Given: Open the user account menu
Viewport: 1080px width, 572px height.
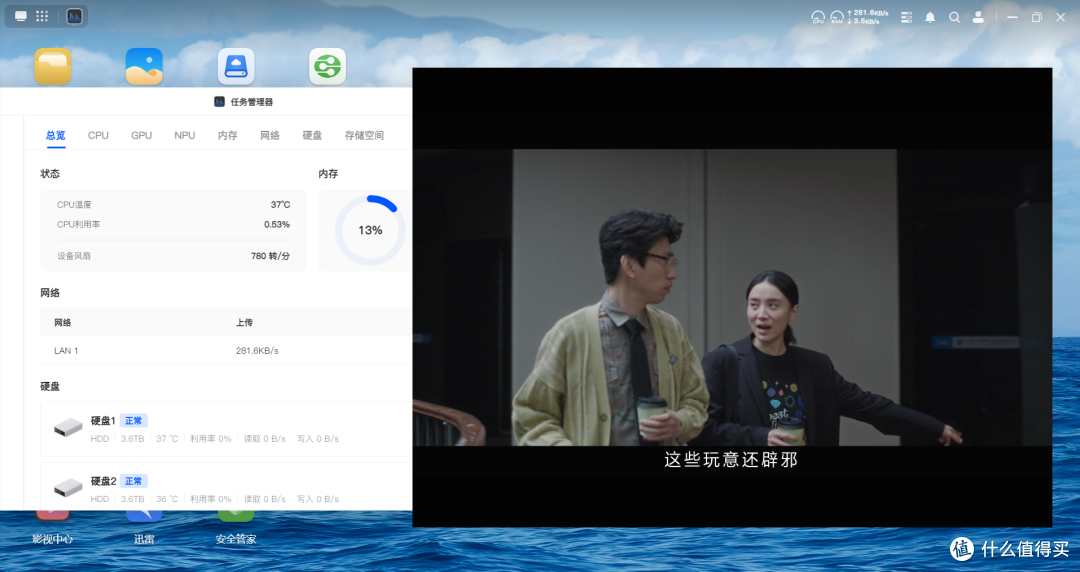Looking at the screenshot, I should pyautogui.click(x=978, y=17).
